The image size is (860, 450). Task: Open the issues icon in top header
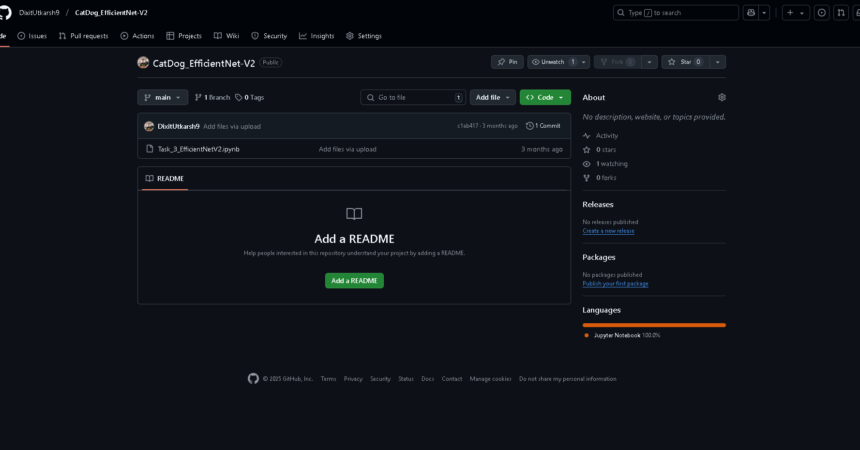[x=822, y=13]
